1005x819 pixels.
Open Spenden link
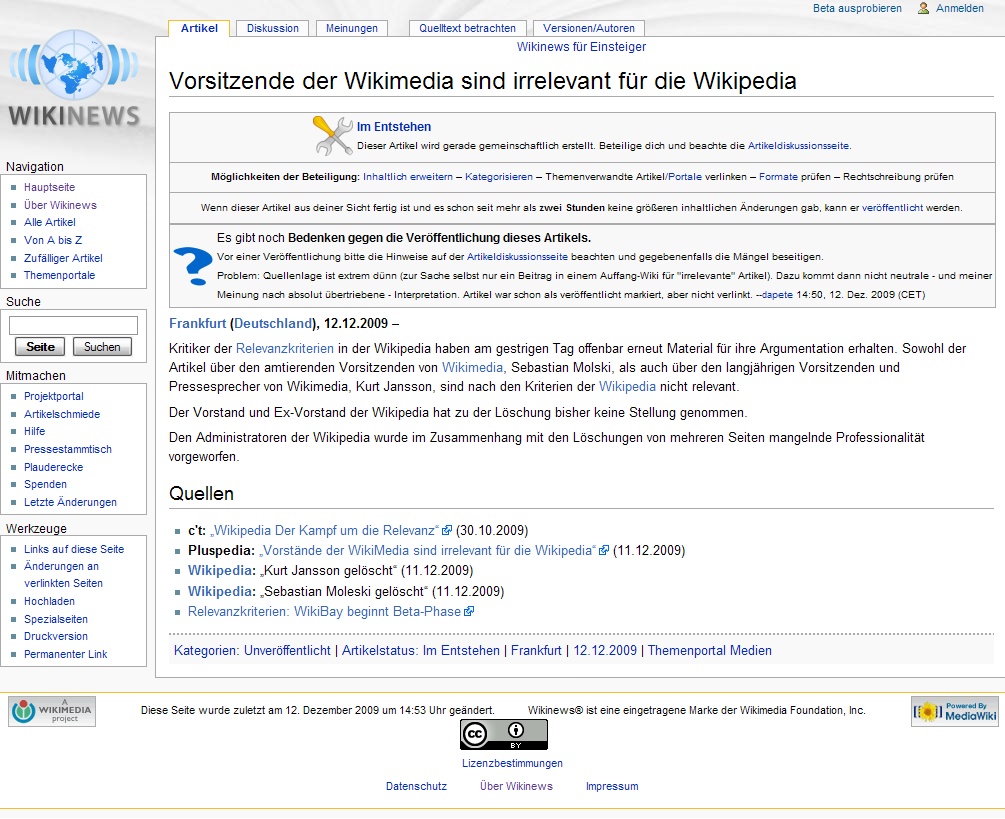point(45,484)
